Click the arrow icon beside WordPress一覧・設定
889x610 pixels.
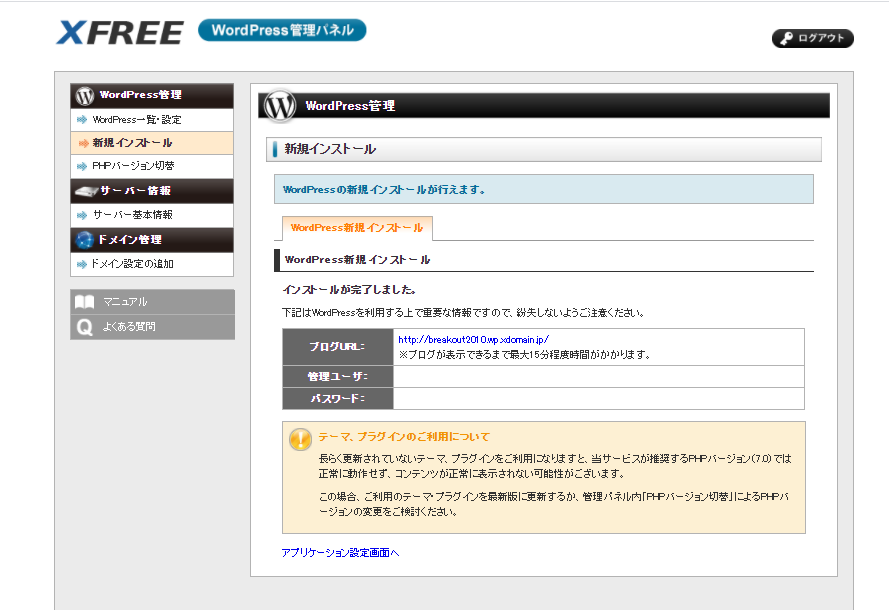pos(82,120)
